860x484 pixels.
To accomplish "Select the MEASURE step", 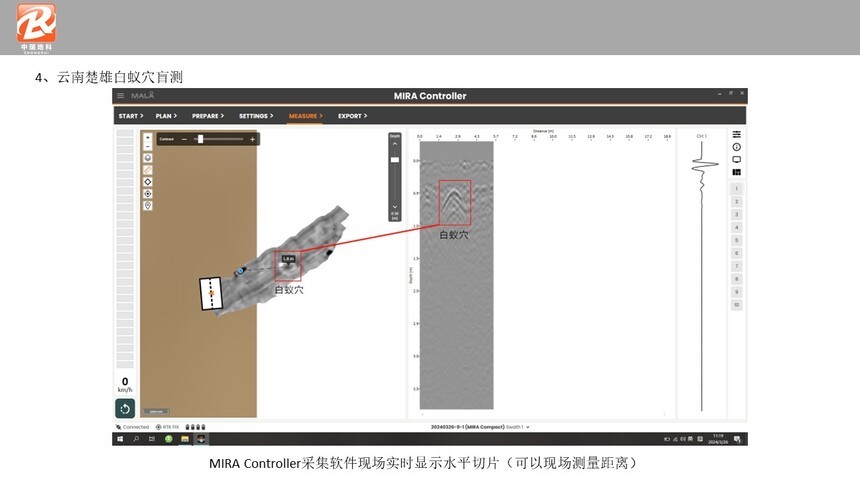I will tap(305, 116).
